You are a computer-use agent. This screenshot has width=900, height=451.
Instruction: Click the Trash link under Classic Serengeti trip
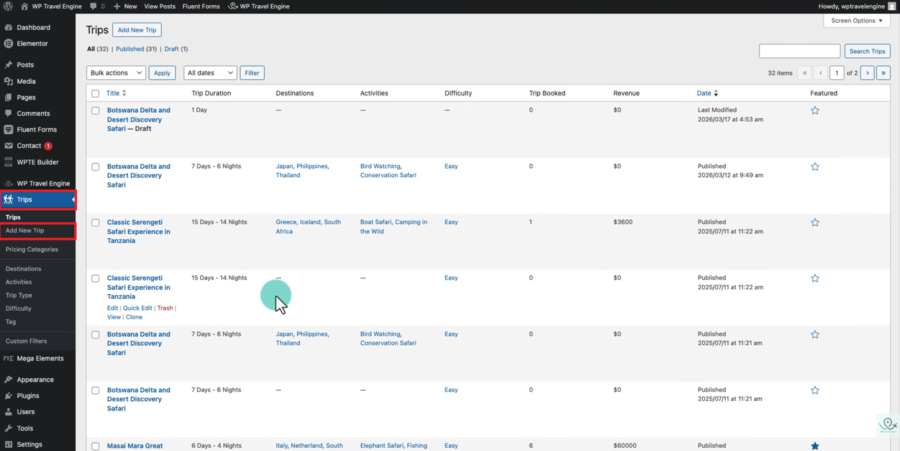coord(165,308)
